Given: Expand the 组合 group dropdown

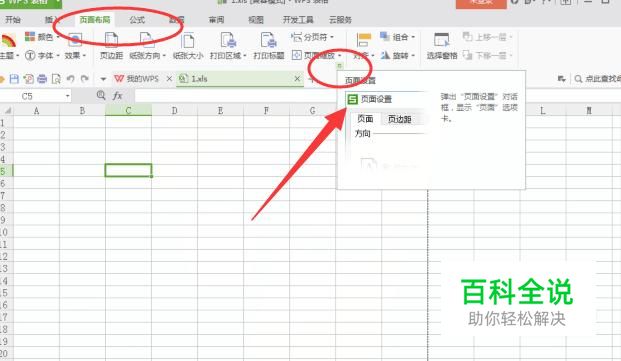Looking at the screenshot, I should point(413,37).
